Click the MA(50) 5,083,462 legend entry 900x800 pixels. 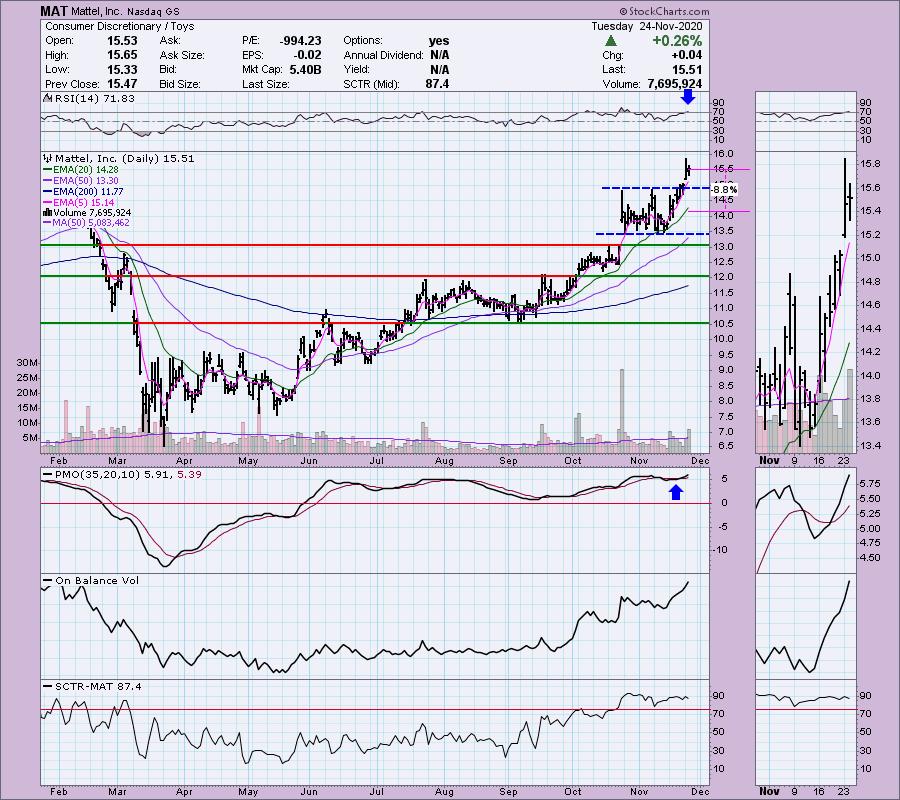91,223
